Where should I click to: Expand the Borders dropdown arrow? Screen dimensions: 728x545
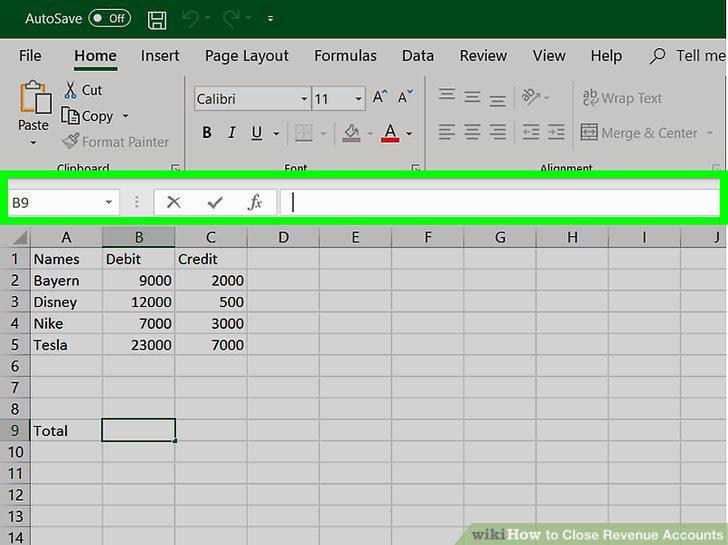[x=323, y=134]
